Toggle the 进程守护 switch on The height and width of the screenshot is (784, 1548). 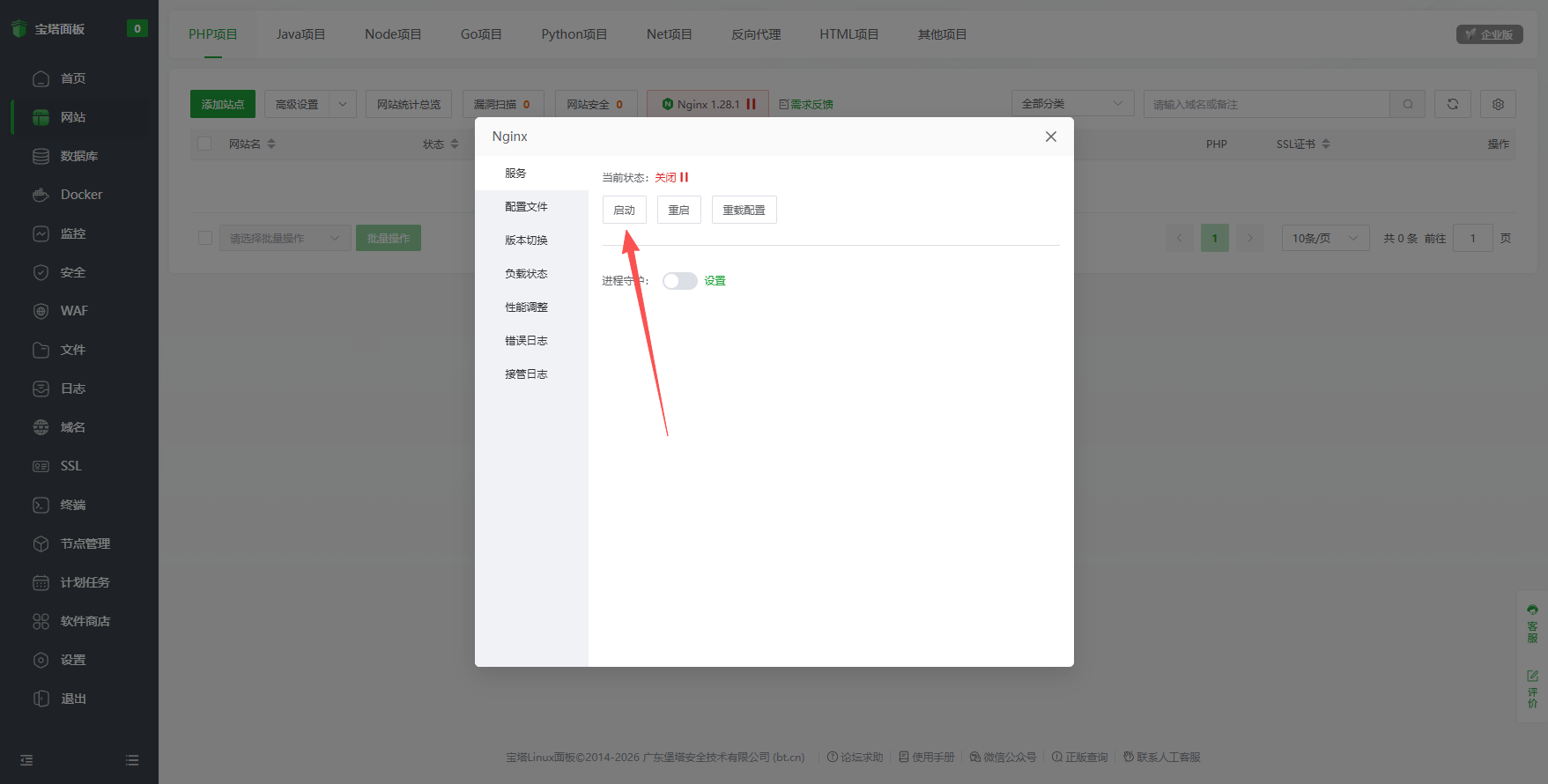click(x=679, y=281)
